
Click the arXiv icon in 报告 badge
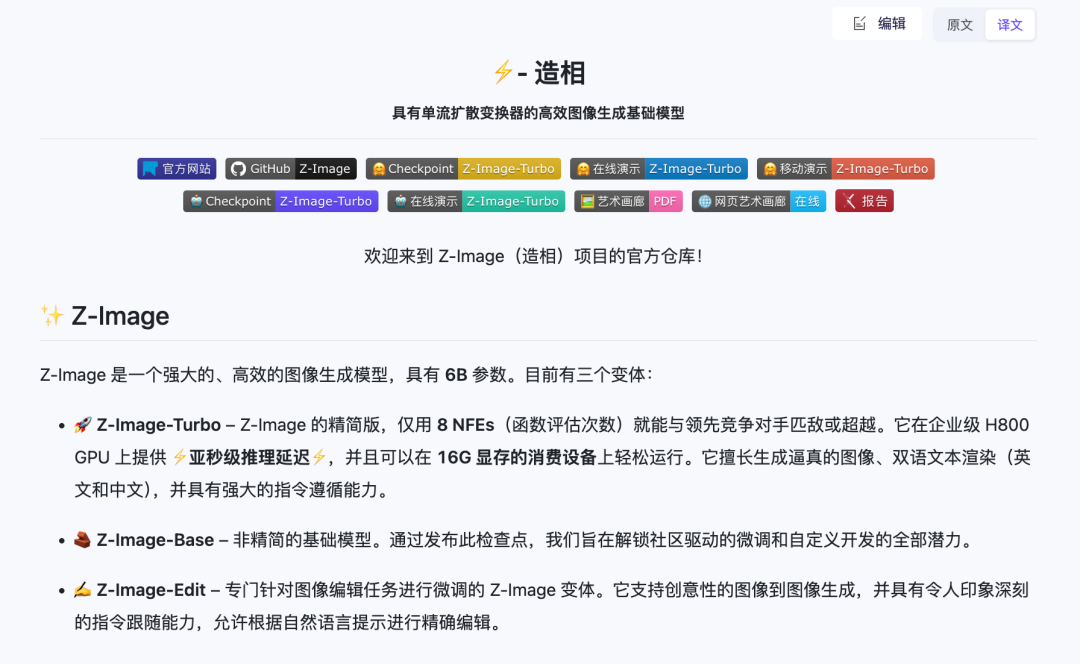point(849,201)
